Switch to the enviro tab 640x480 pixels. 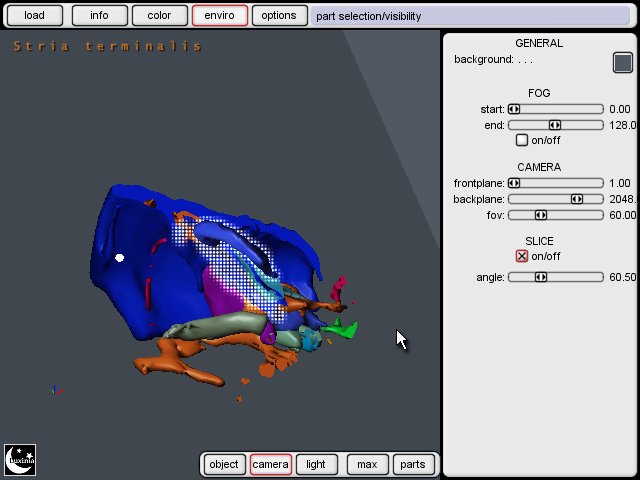click(x=219, y=16)
